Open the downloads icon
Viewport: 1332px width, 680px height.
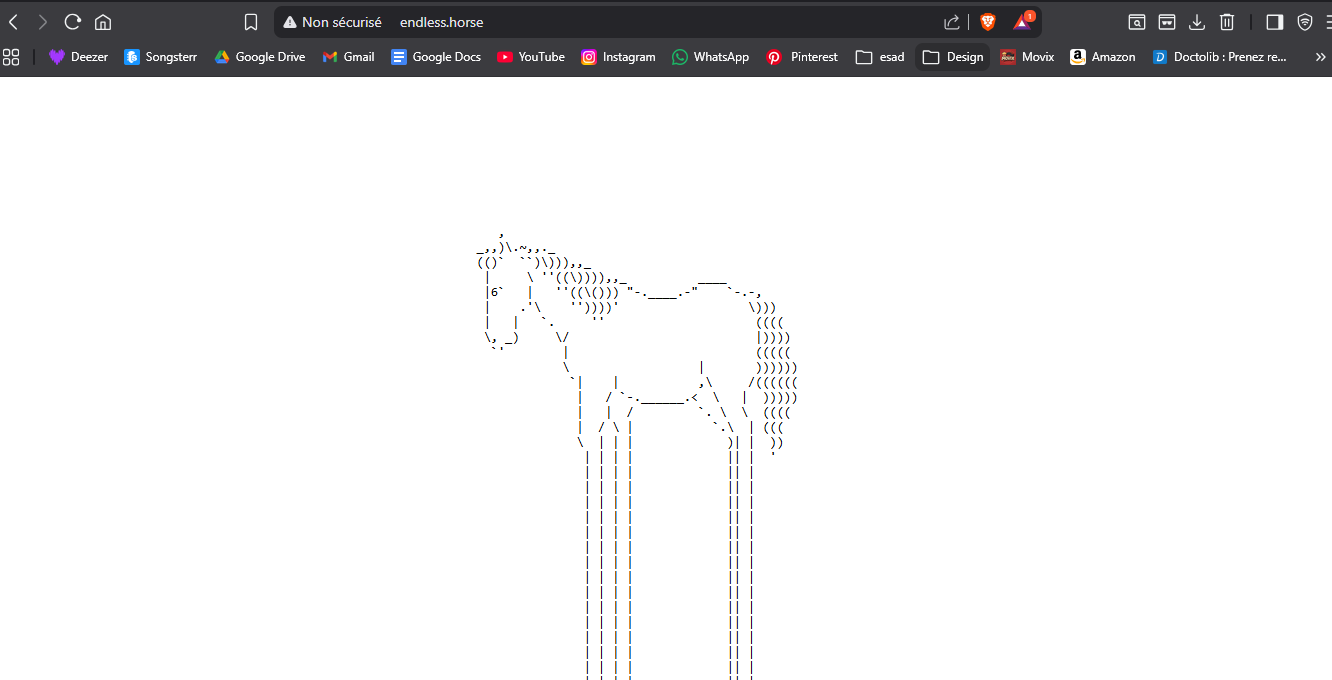coord(1196,22)
